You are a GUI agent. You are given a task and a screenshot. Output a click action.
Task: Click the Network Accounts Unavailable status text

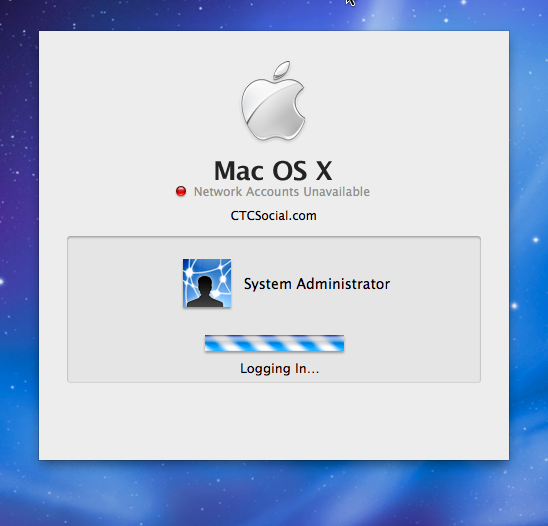(x=282, y=192)
